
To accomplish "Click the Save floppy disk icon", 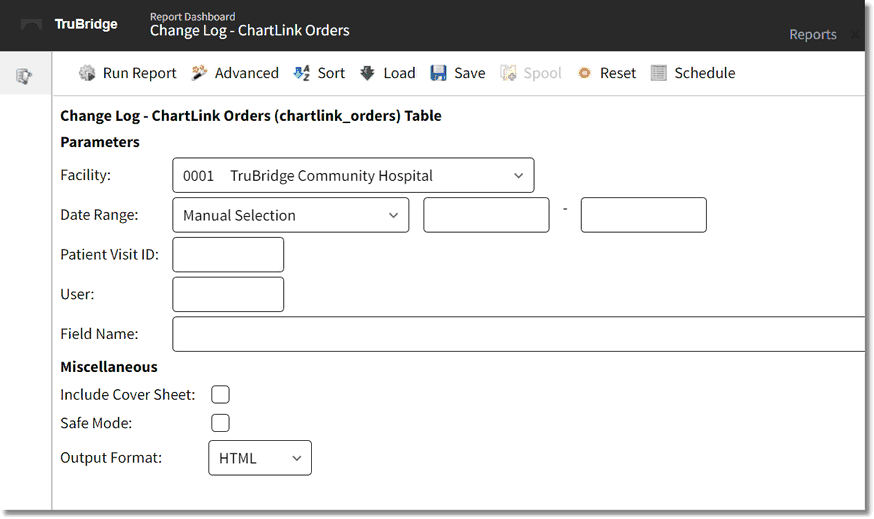I will coord(438,73).
